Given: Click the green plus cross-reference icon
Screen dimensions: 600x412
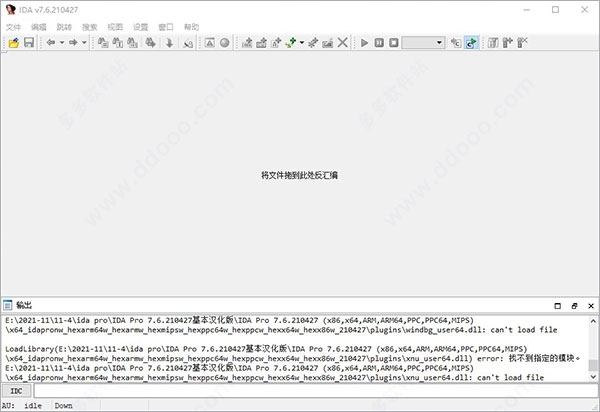Looking at the screenshot, I should point(291,42).
